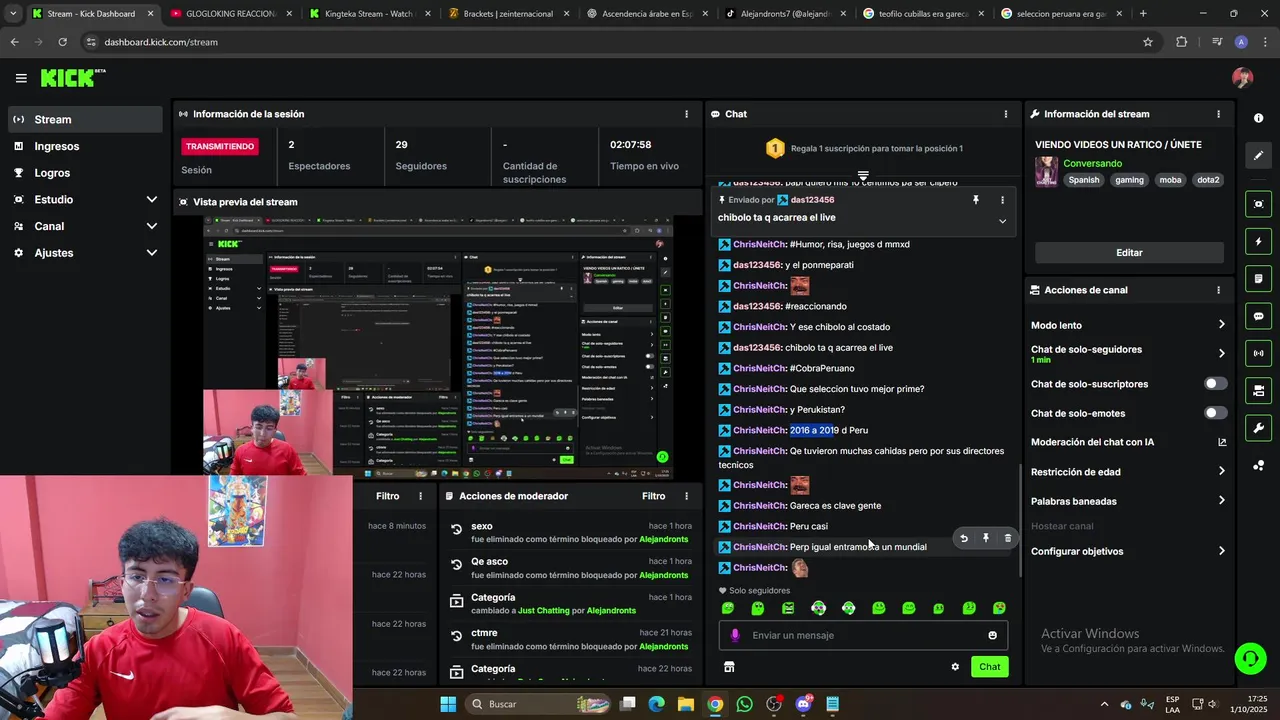Image resolution: width=1280 pixels, height=720 pixels.
Task: Select the last green emote with a red tongue
Action: point(999,608)
